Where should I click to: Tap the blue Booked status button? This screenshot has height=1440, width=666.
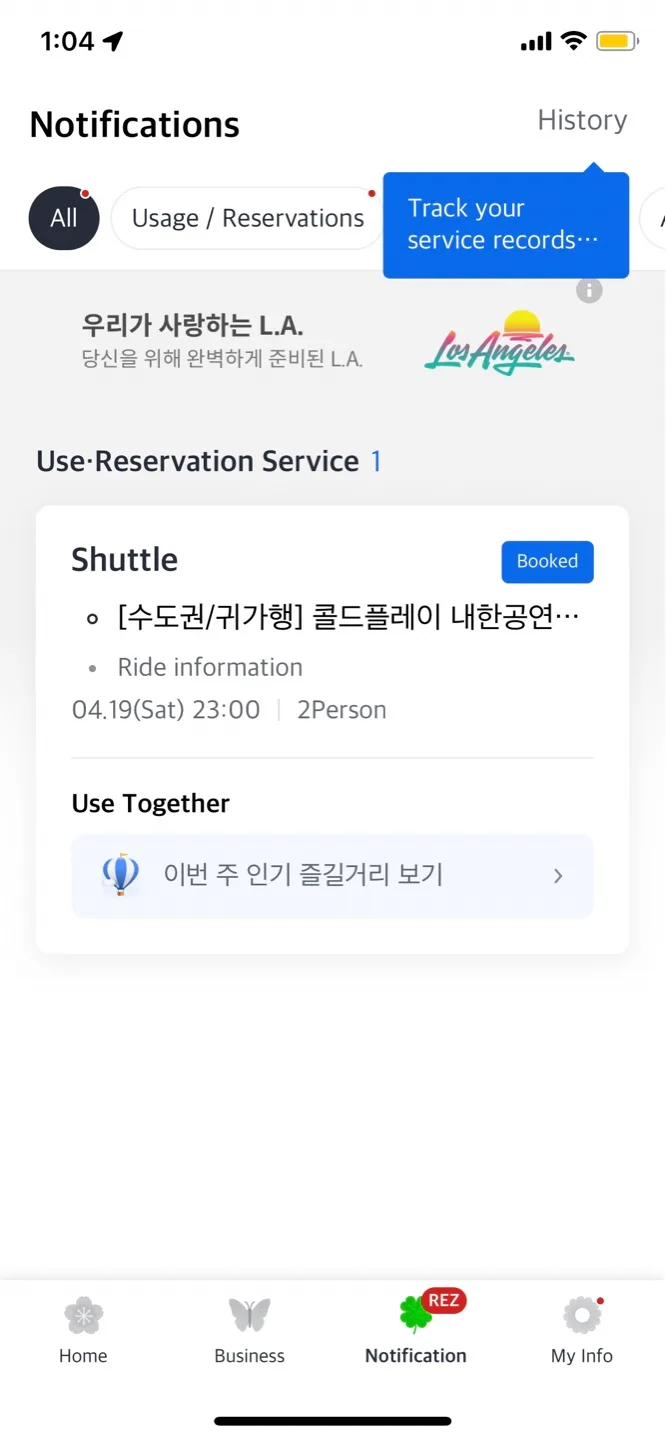coord(547,562)
